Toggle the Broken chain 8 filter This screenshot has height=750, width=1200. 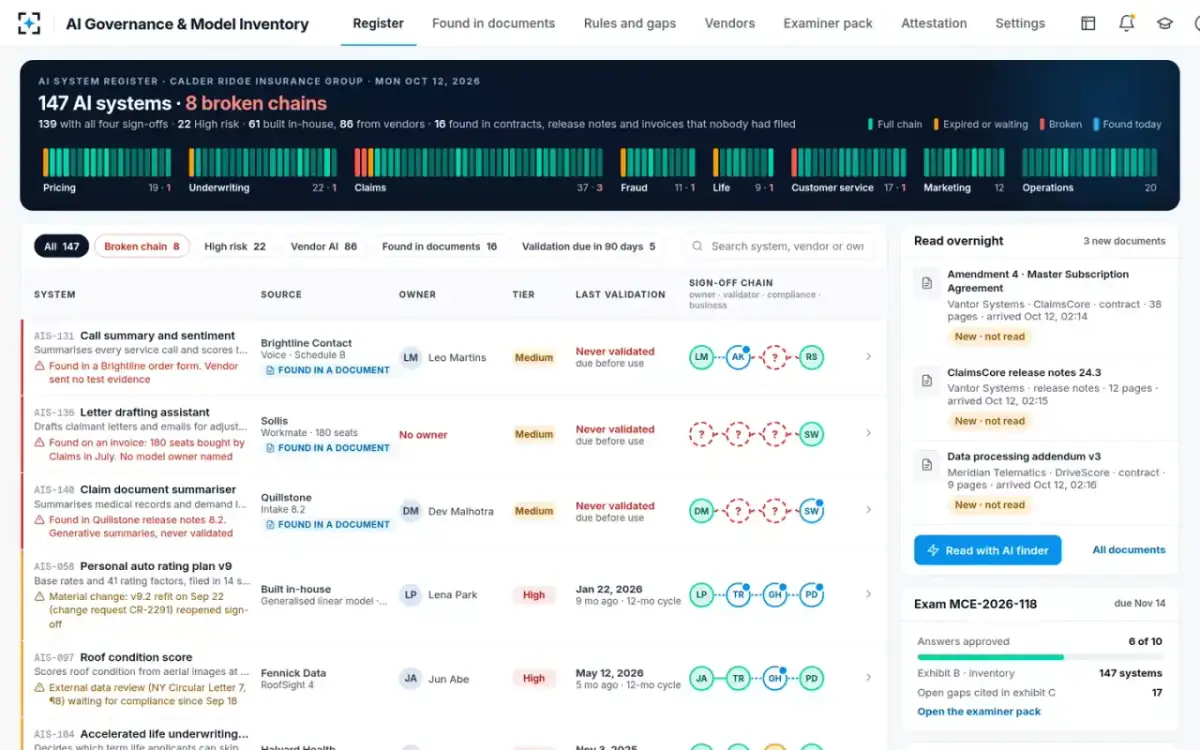pyautogui.click(x=142, y=246)
